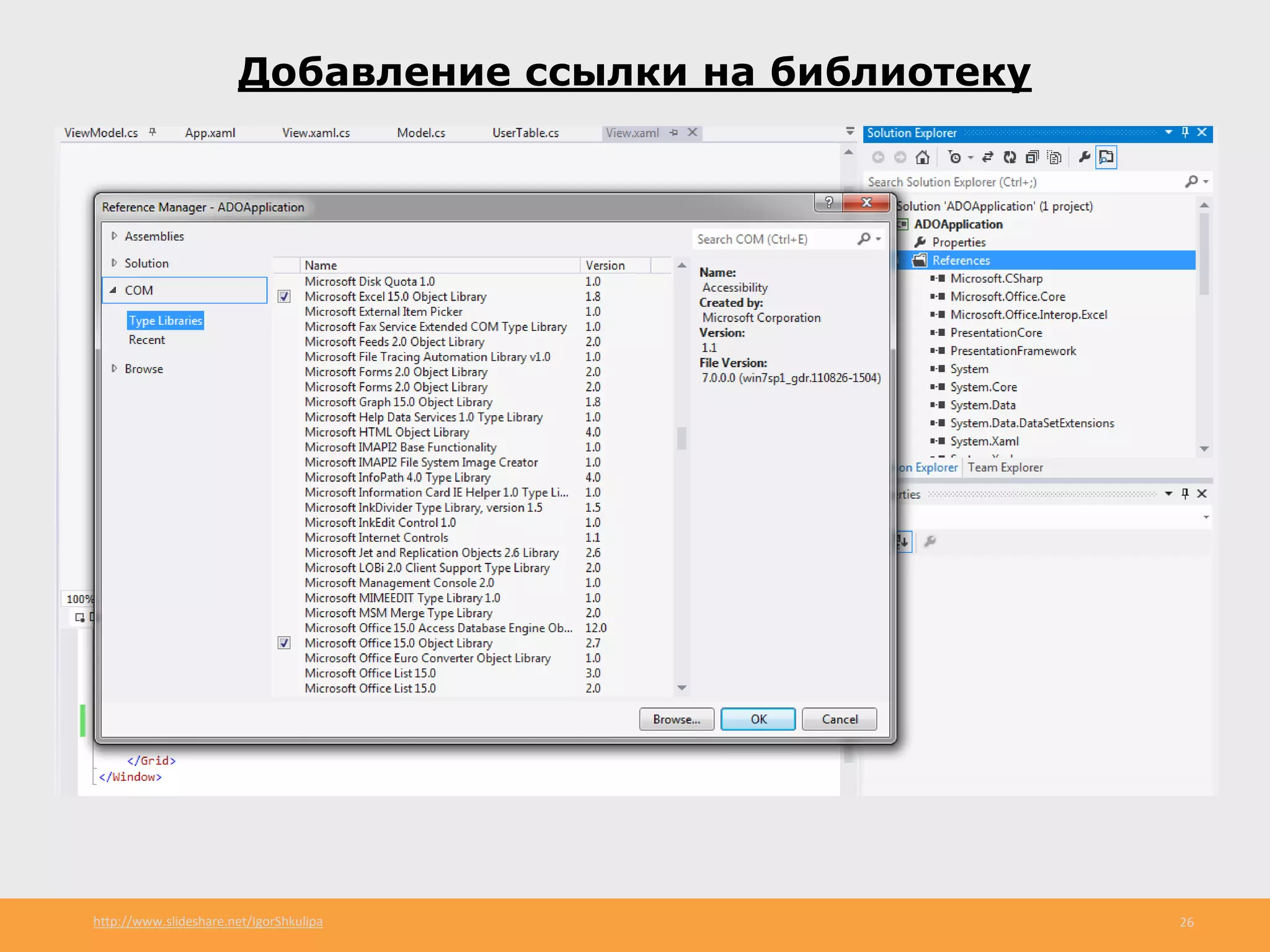Image resolution: width=1270 pixels, height=952 pixels.
Task: Open the document tabs overflow dropdown
Action: pyautogui.click(x=850, y=131)
